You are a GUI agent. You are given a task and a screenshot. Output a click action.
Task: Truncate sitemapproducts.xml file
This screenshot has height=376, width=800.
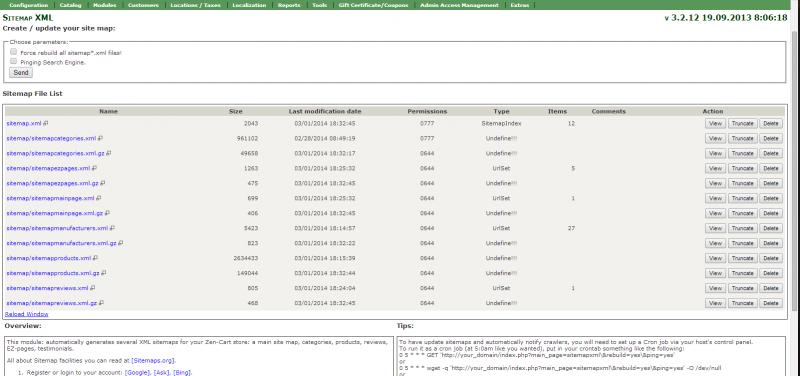tap(742, 258)
